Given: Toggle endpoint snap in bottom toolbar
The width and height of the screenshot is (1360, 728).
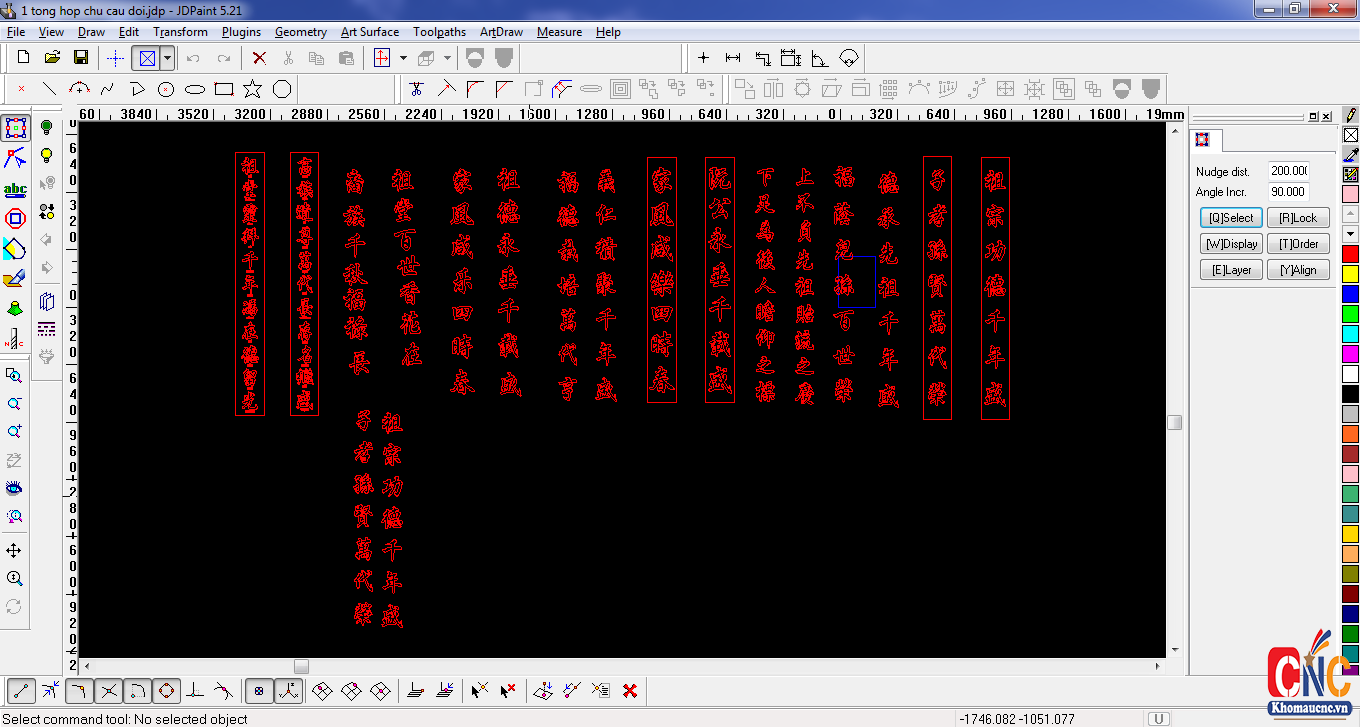Looking at the screenshot, I should (21, 690).
